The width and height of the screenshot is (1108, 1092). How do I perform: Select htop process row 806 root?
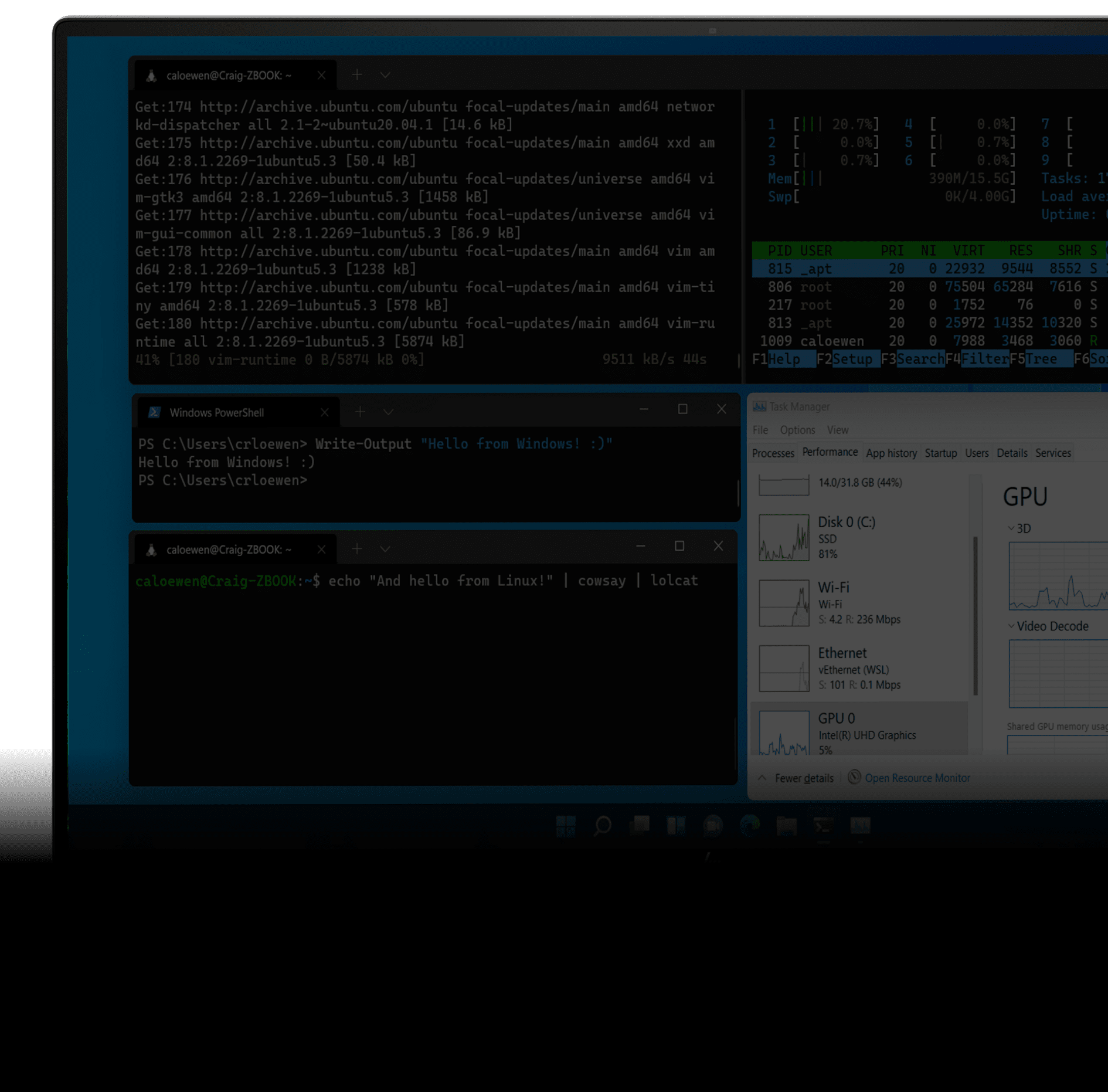pyautogui.click(x=929, y=287)
